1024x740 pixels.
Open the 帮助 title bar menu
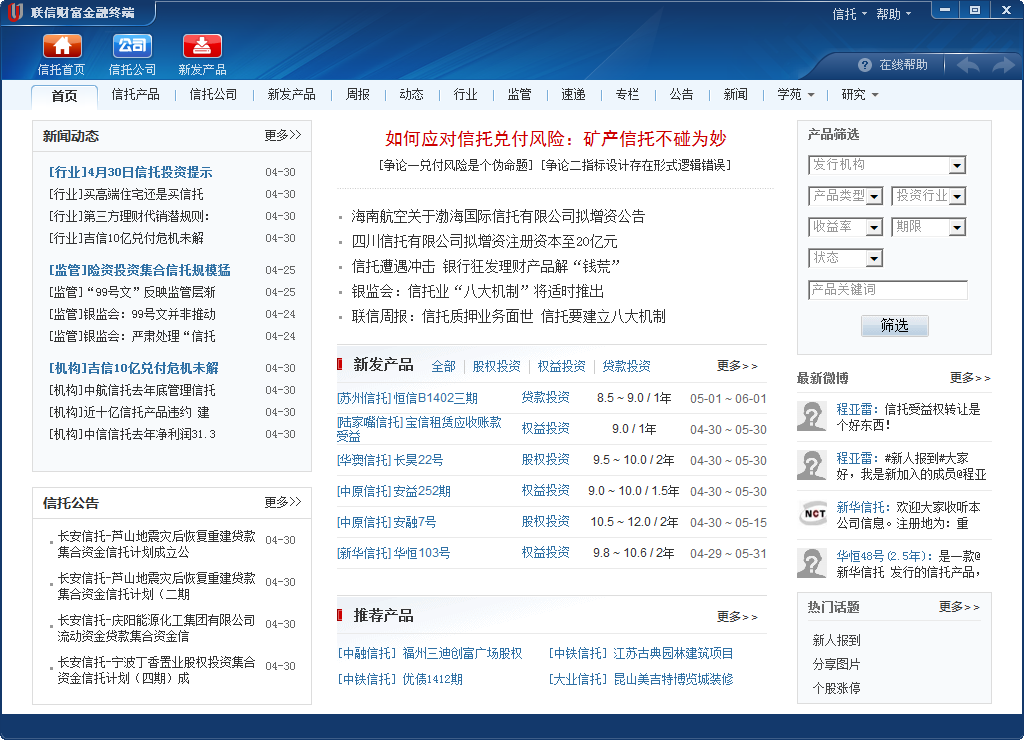tap(893, 14)
